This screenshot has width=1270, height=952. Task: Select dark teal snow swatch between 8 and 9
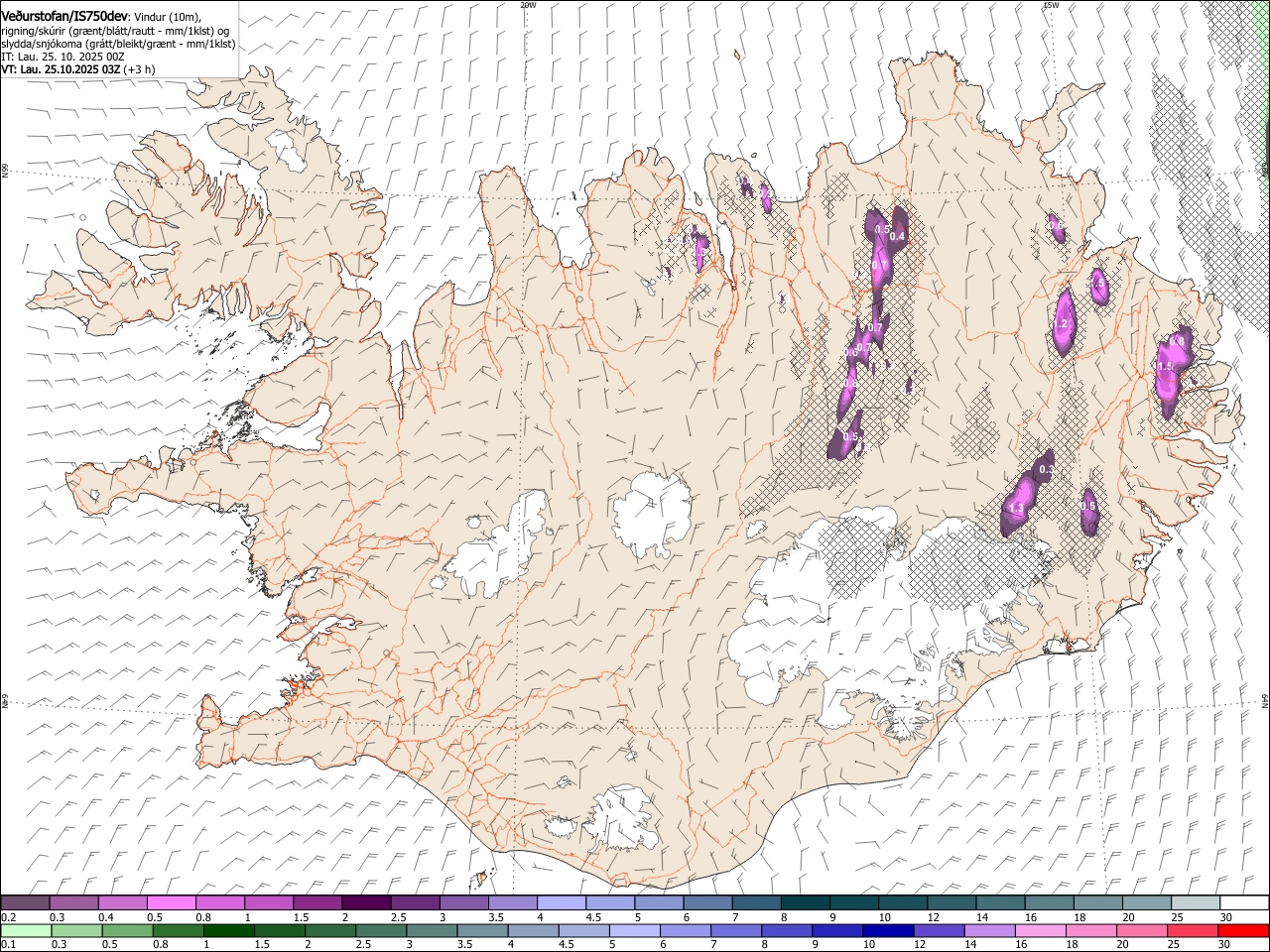point(805,903)
